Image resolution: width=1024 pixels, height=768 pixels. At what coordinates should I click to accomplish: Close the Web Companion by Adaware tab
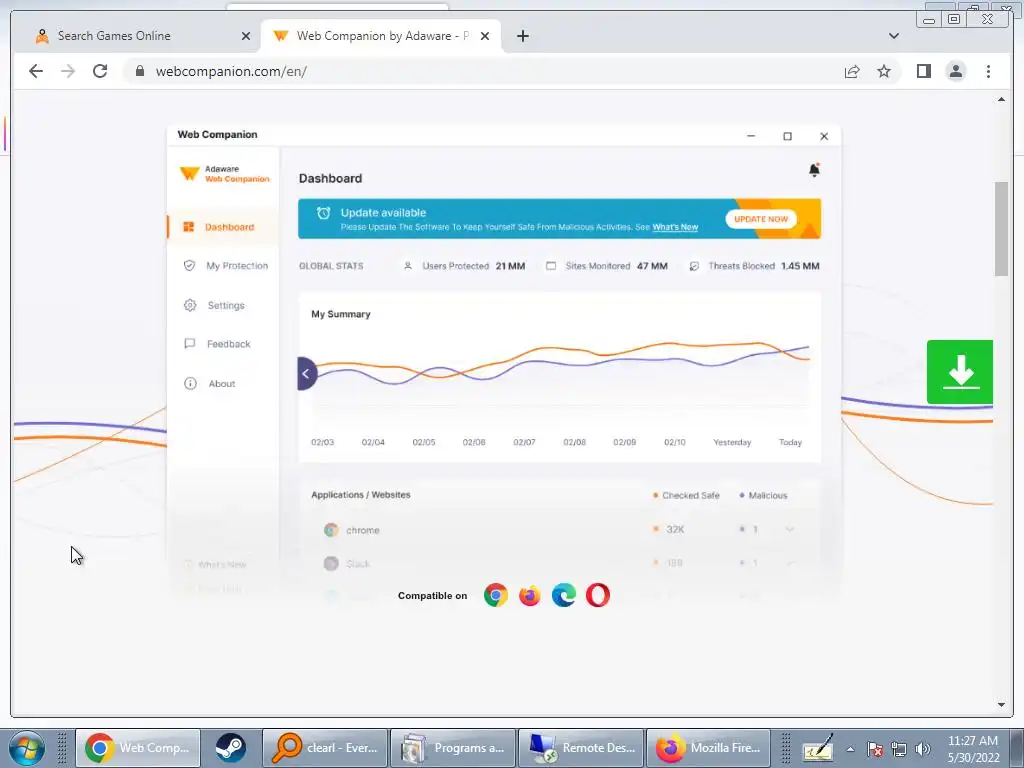[x=485, y=36]
